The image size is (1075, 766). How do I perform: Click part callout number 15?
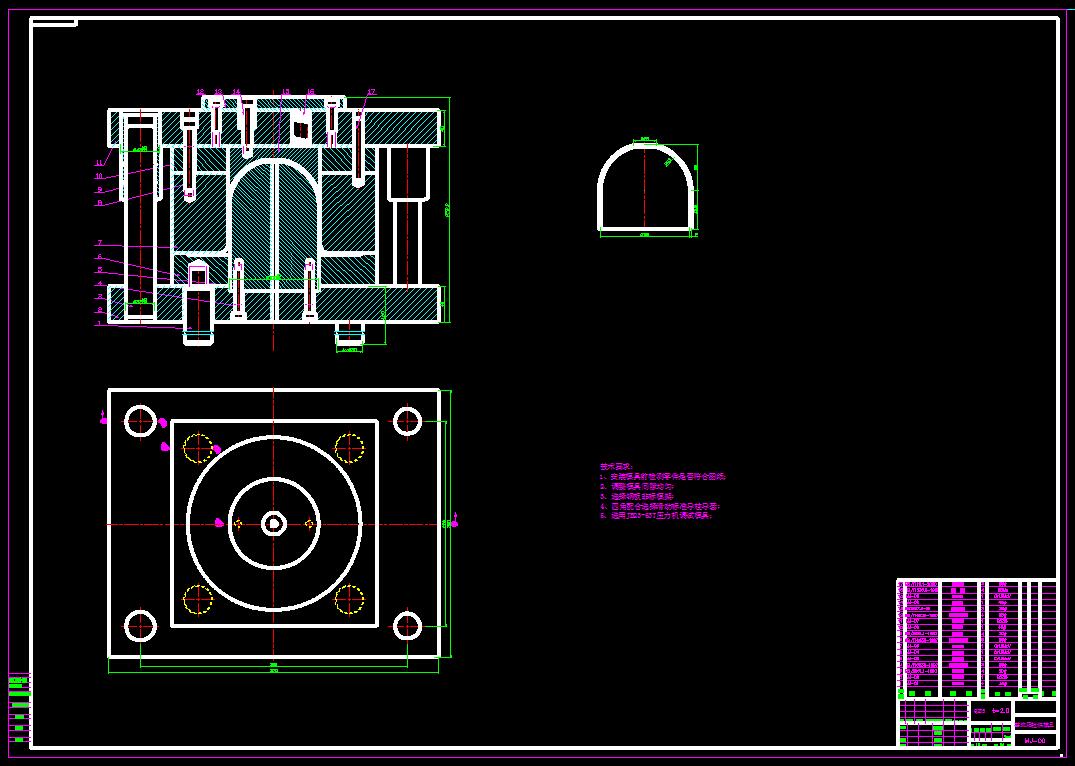tap(285, 91)
